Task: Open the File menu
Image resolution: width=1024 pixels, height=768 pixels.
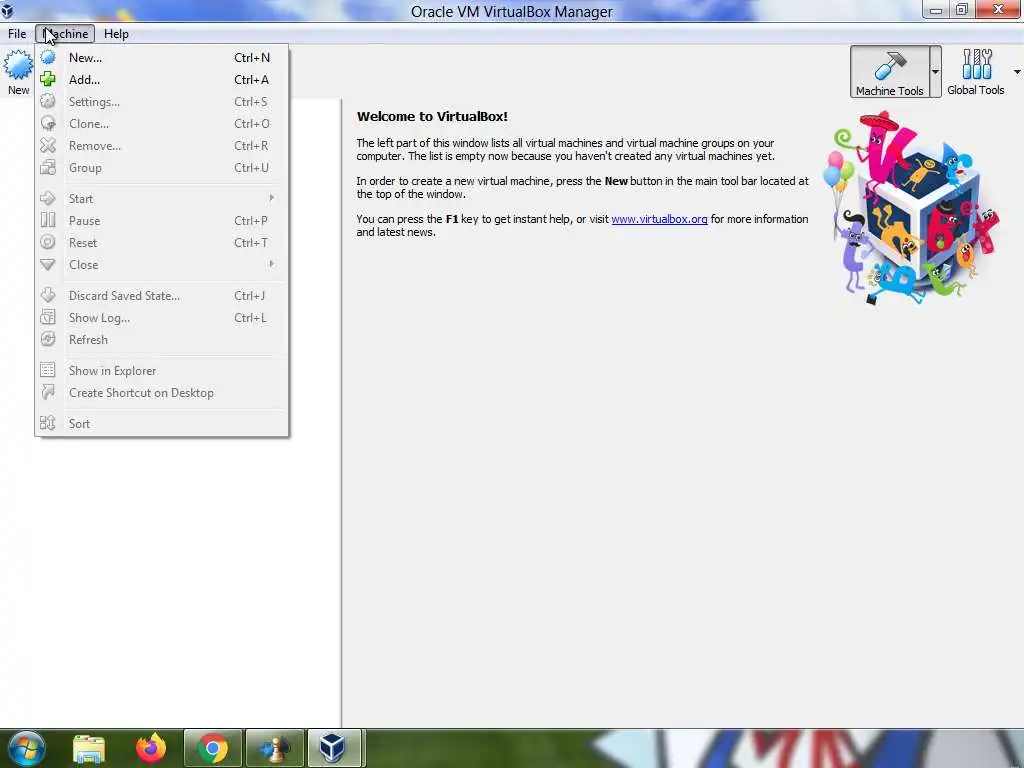Action: click(17, 34)
